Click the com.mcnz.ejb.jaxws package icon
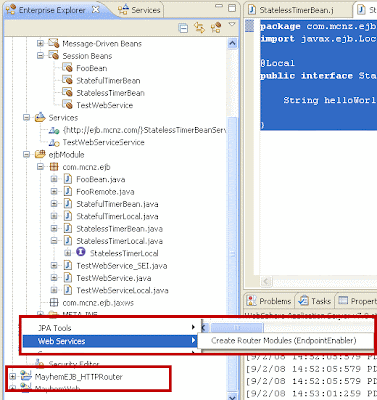Viewport: 377px width, 400px height. 54,302
